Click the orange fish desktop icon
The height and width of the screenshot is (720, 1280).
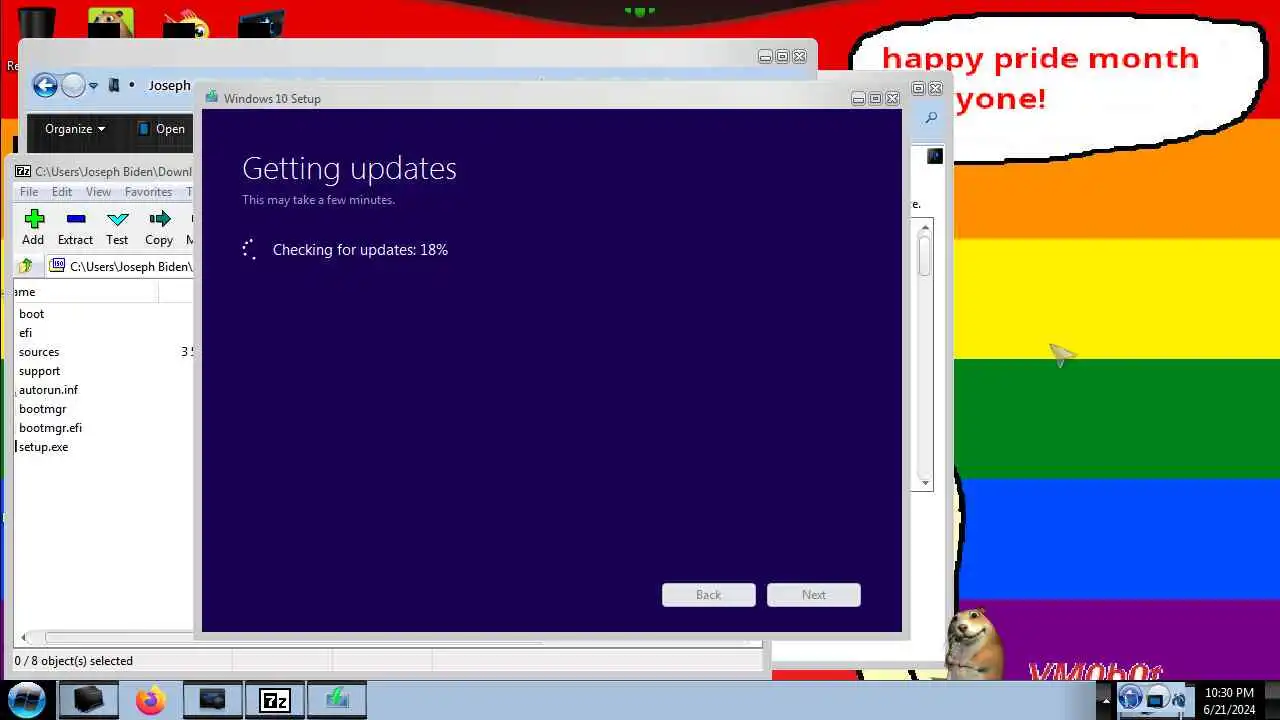186,24
